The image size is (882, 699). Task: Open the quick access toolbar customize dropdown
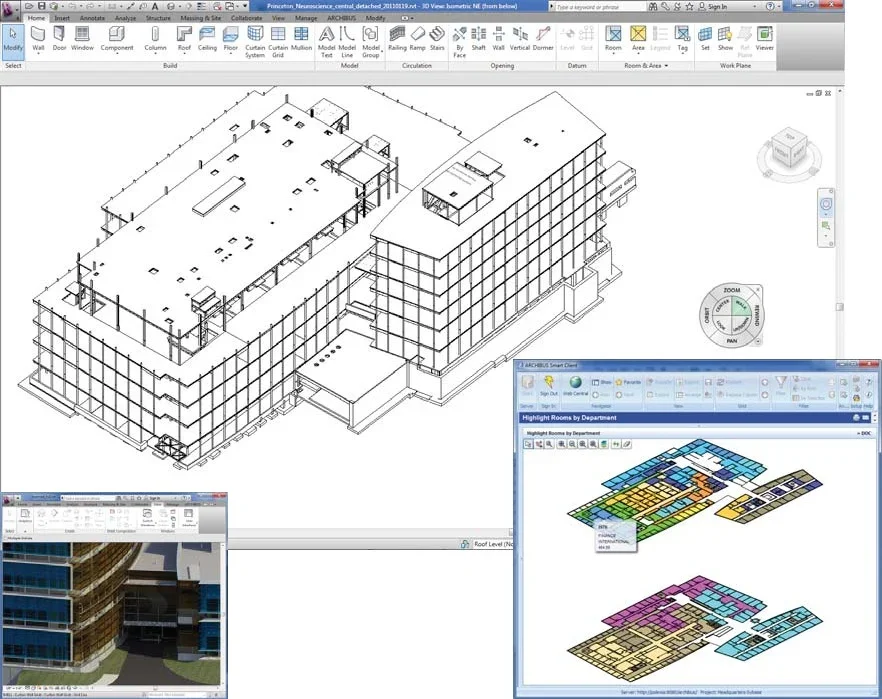point(245,6)
